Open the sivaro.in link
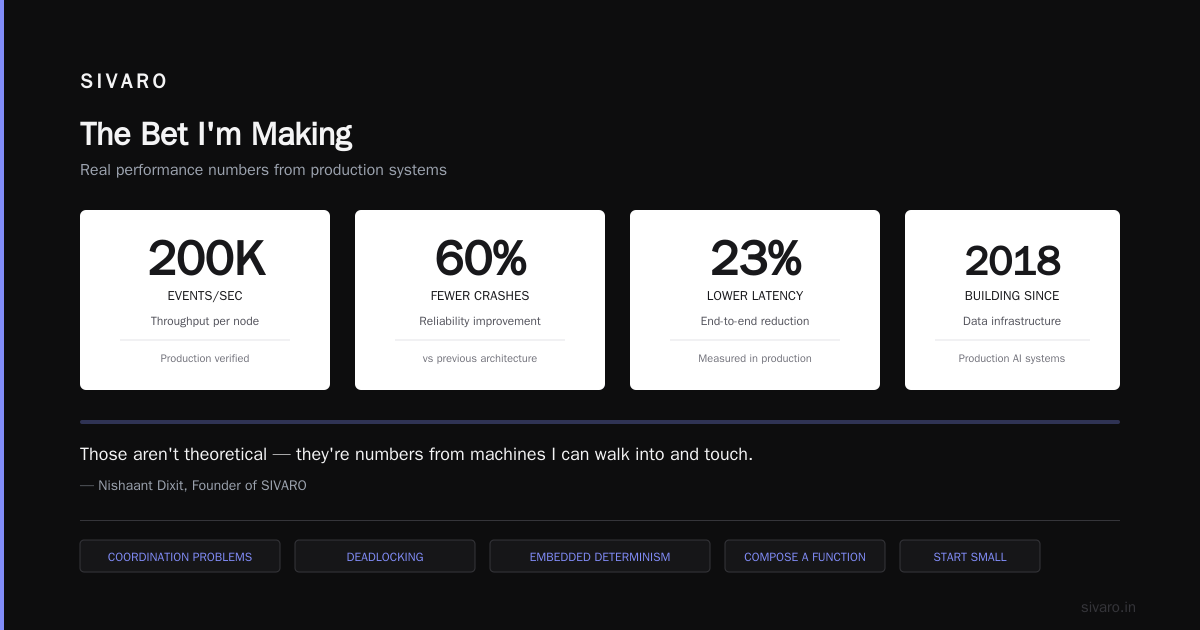1200x630 pixels. coord(1108,607)
